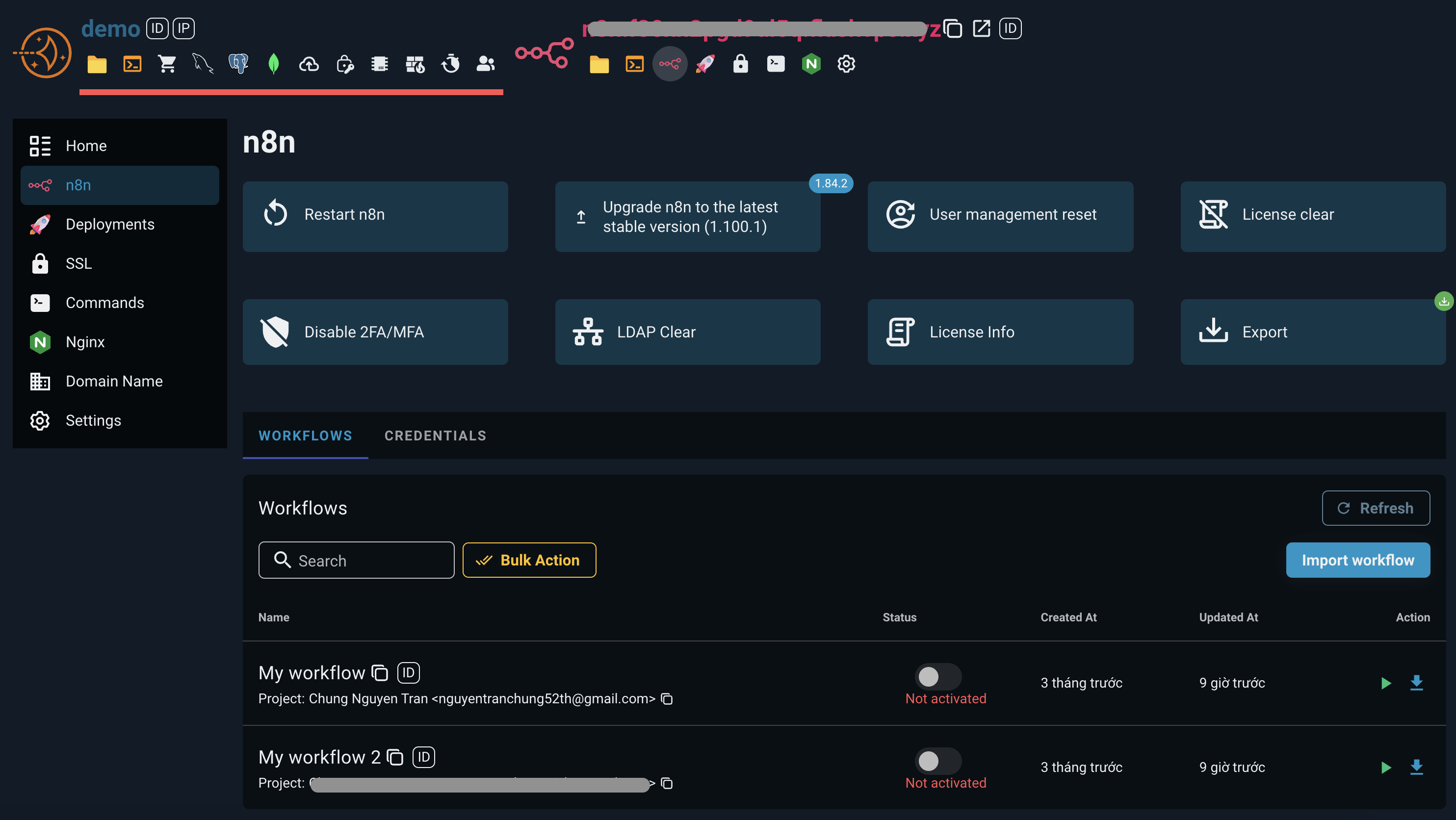Select the MongoDB leaf icon

[x=273, y=64]
